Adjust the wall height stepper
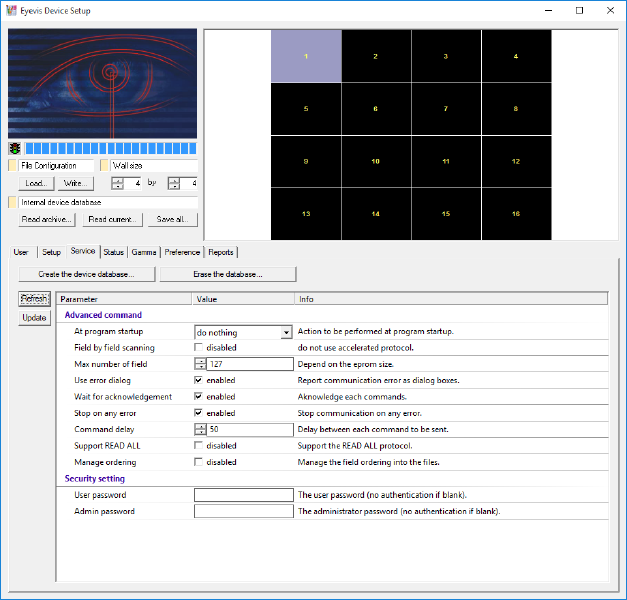The image size is (627, 600). click(x=174, y=183)
